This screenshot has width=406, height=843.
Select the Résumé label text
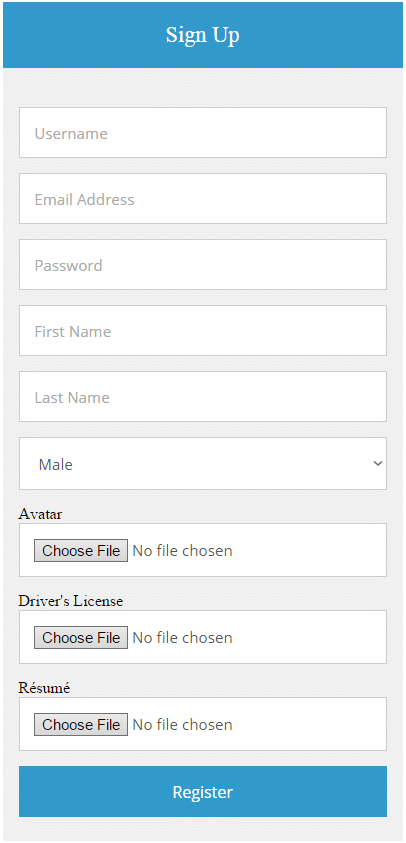click(44, 688)
